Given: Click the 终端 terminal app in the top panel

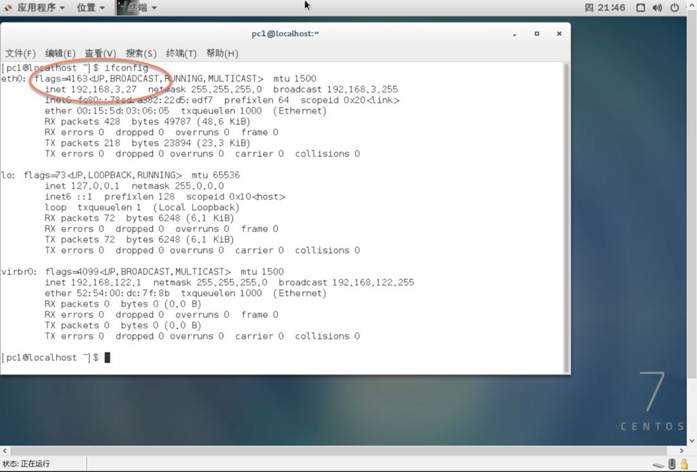Looking at the screenshot, I should pos(139,7).
